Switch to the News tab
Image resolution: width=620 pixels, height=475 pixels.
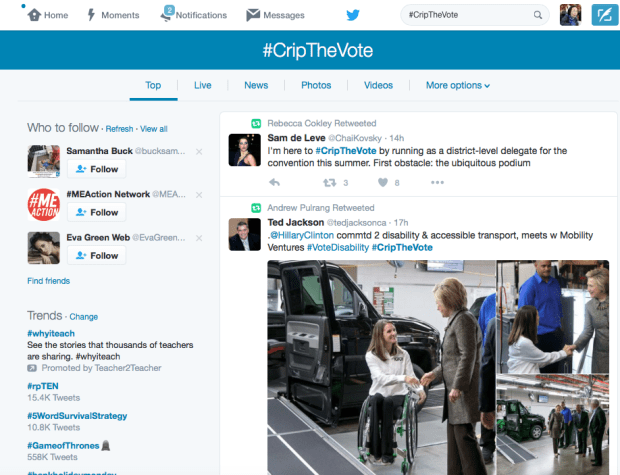256,85
